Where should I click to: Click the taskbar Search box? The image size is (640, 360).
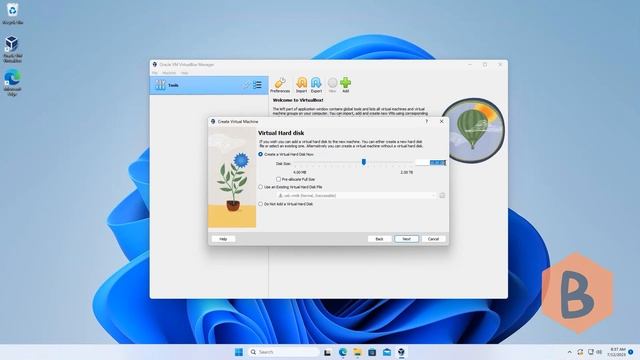(284, 352)
